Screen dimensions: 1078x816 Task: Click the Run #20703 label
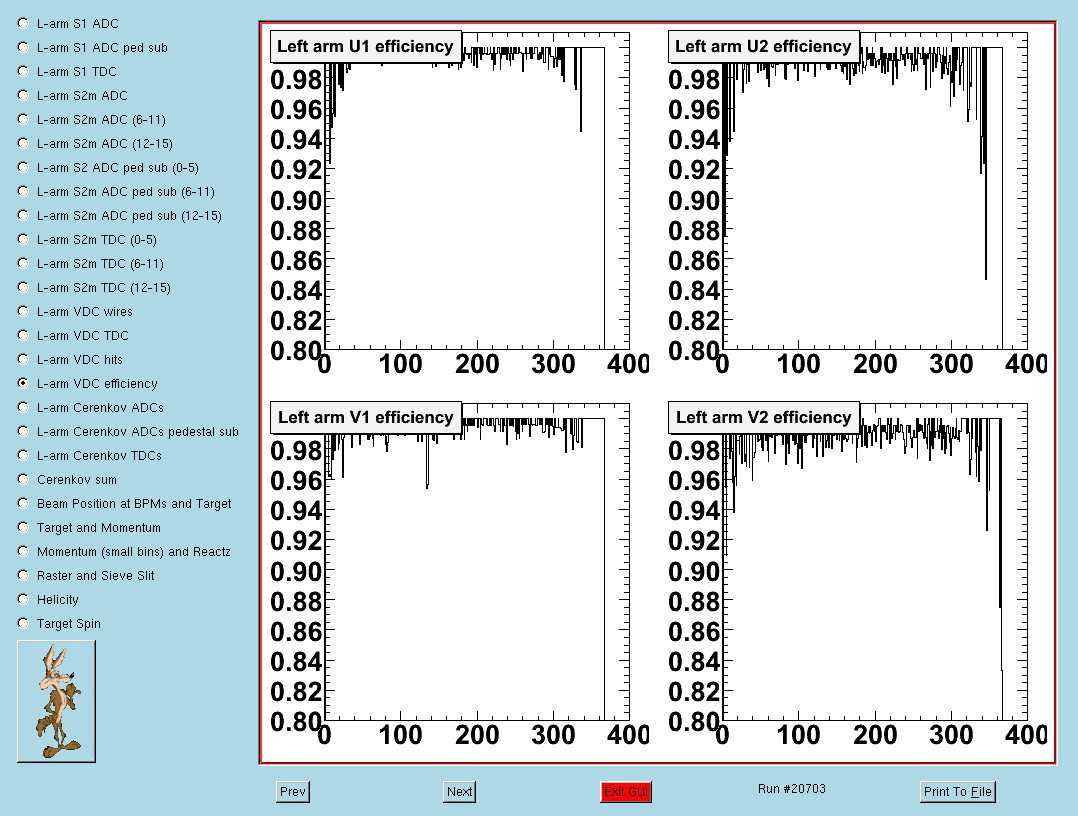[x=792, y=789]
